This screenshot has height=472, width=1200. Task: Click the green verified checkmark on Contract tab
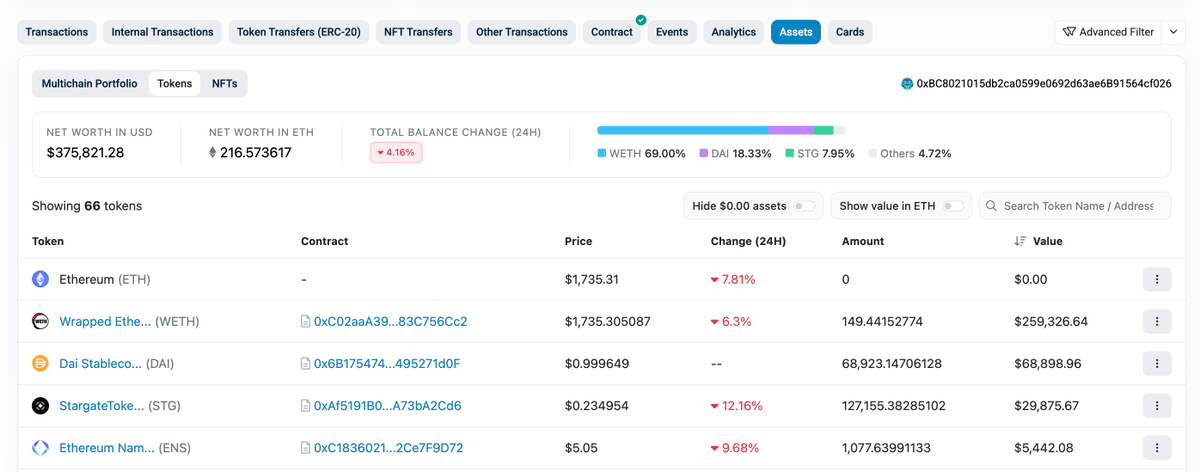point(641,20)
